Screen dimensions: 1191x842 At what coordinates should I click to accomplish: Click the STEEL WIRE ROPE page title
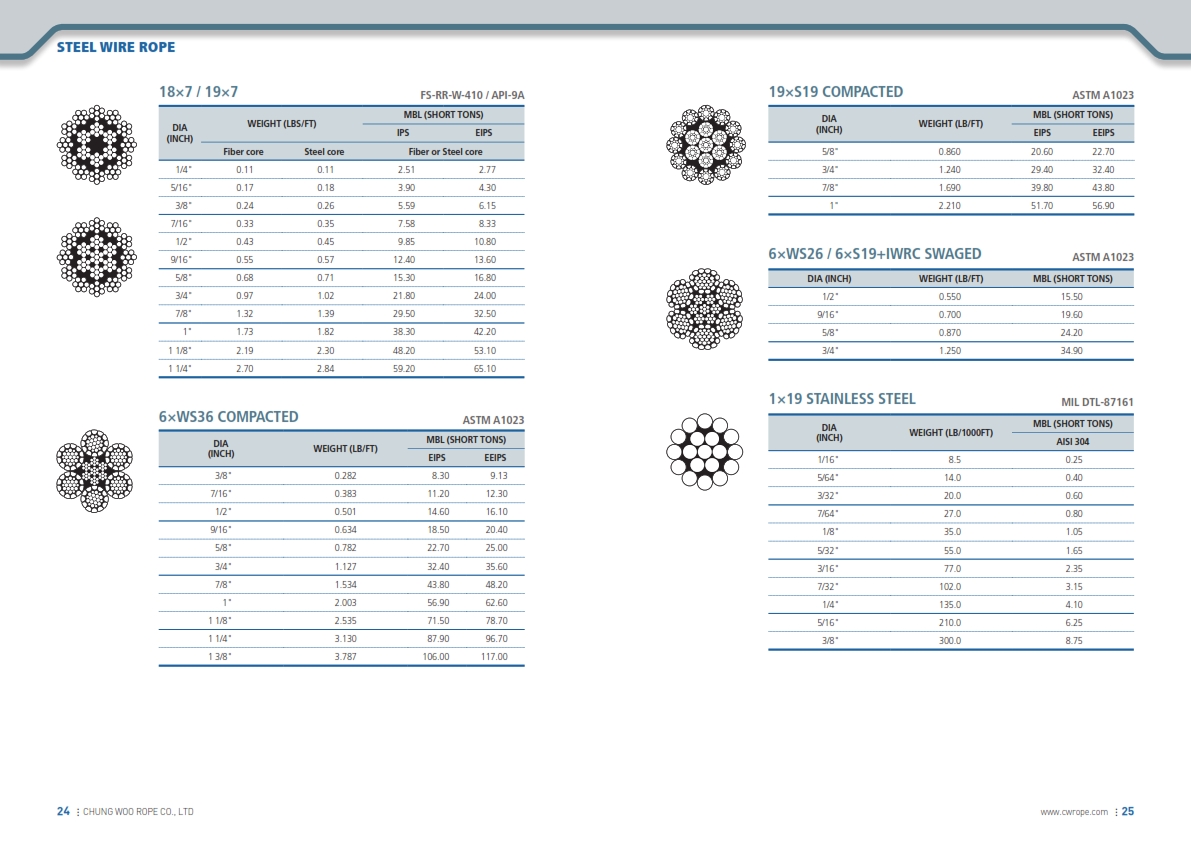point(115,47)
